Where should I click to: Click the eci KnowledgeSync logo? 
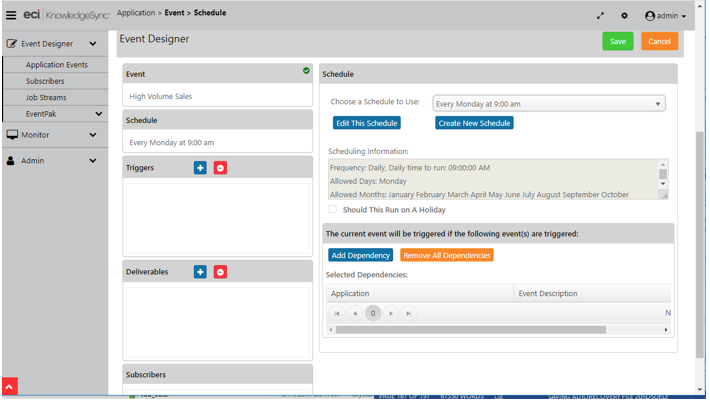coord(66,15)
